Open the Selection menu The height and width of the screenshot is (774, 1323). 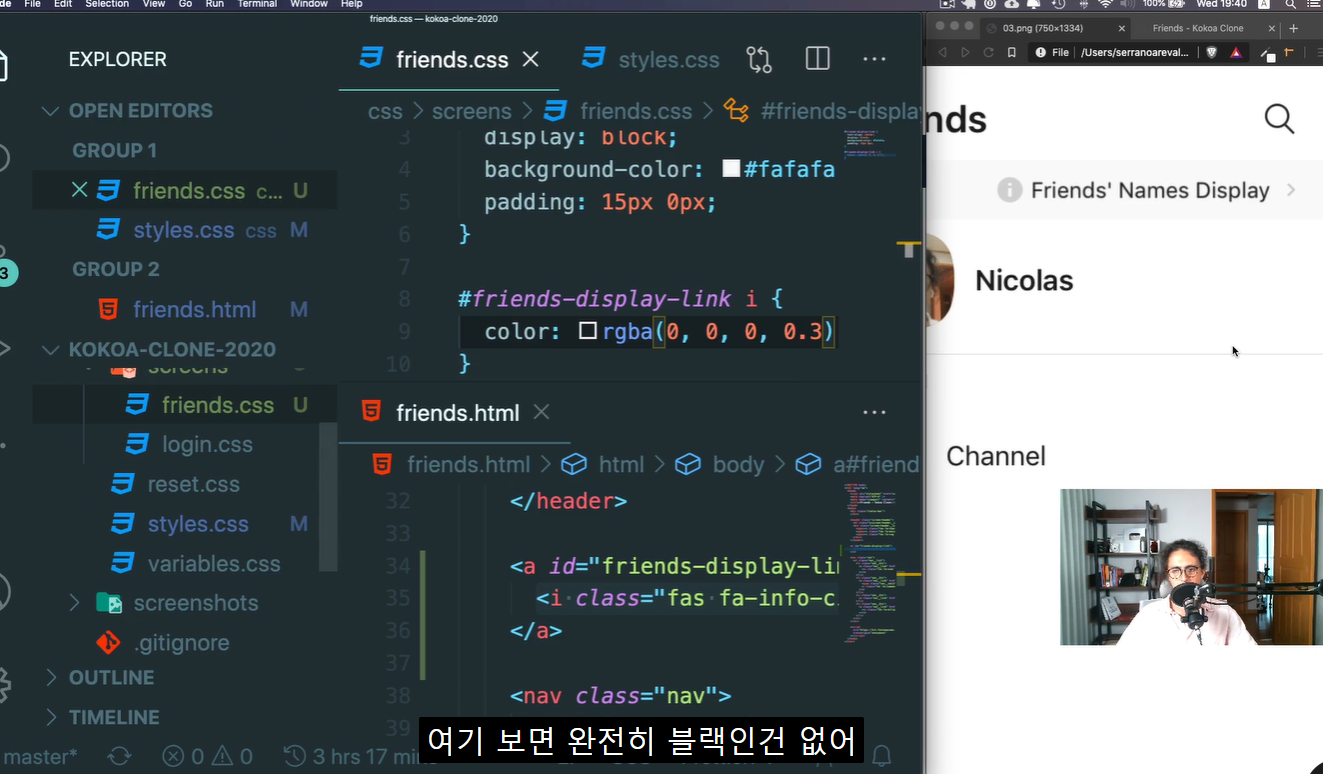pyautogui.click(x=107, y=4)
